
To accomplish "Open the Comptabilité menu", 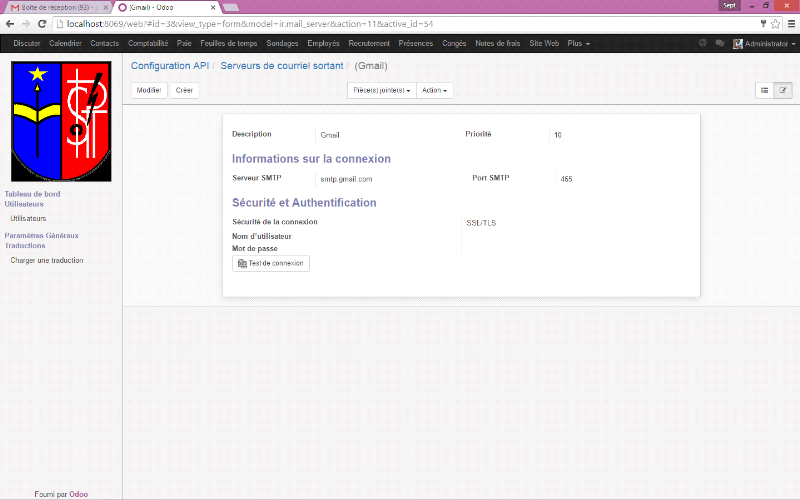I will 148,43.
